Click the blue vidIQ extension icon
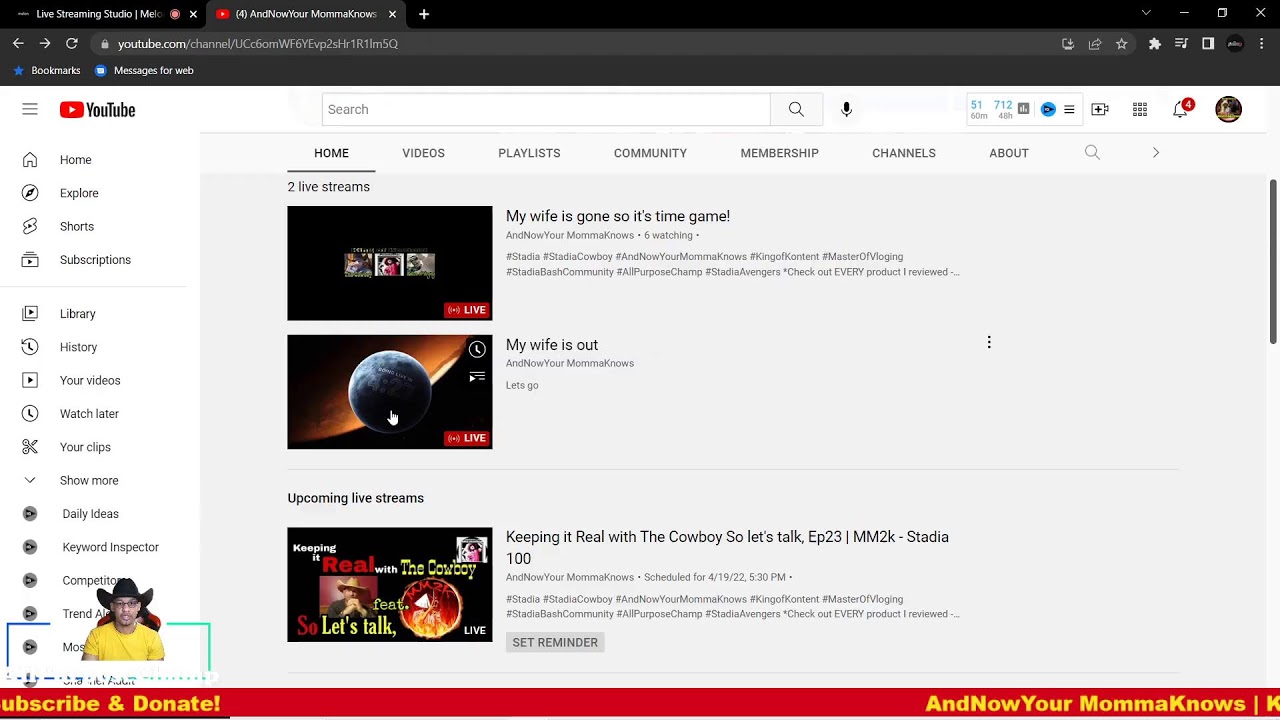 [1048, 109]
